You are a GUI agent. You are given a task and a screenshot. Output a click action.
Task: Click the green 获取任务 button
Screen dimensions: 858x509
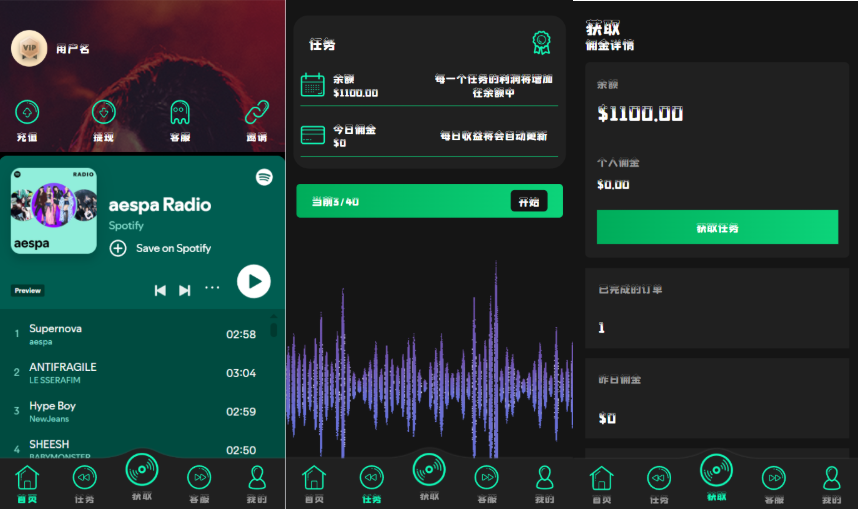[717, 227]
